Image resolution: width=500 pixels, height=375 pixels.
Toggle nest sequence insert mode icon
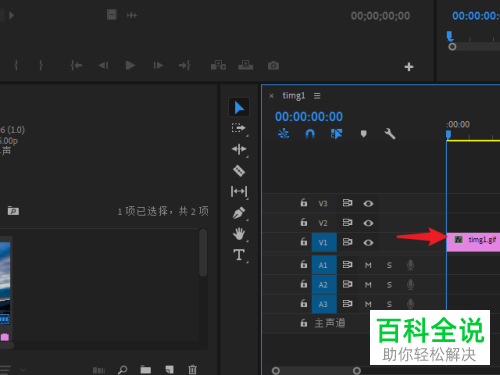coord(284,134)
